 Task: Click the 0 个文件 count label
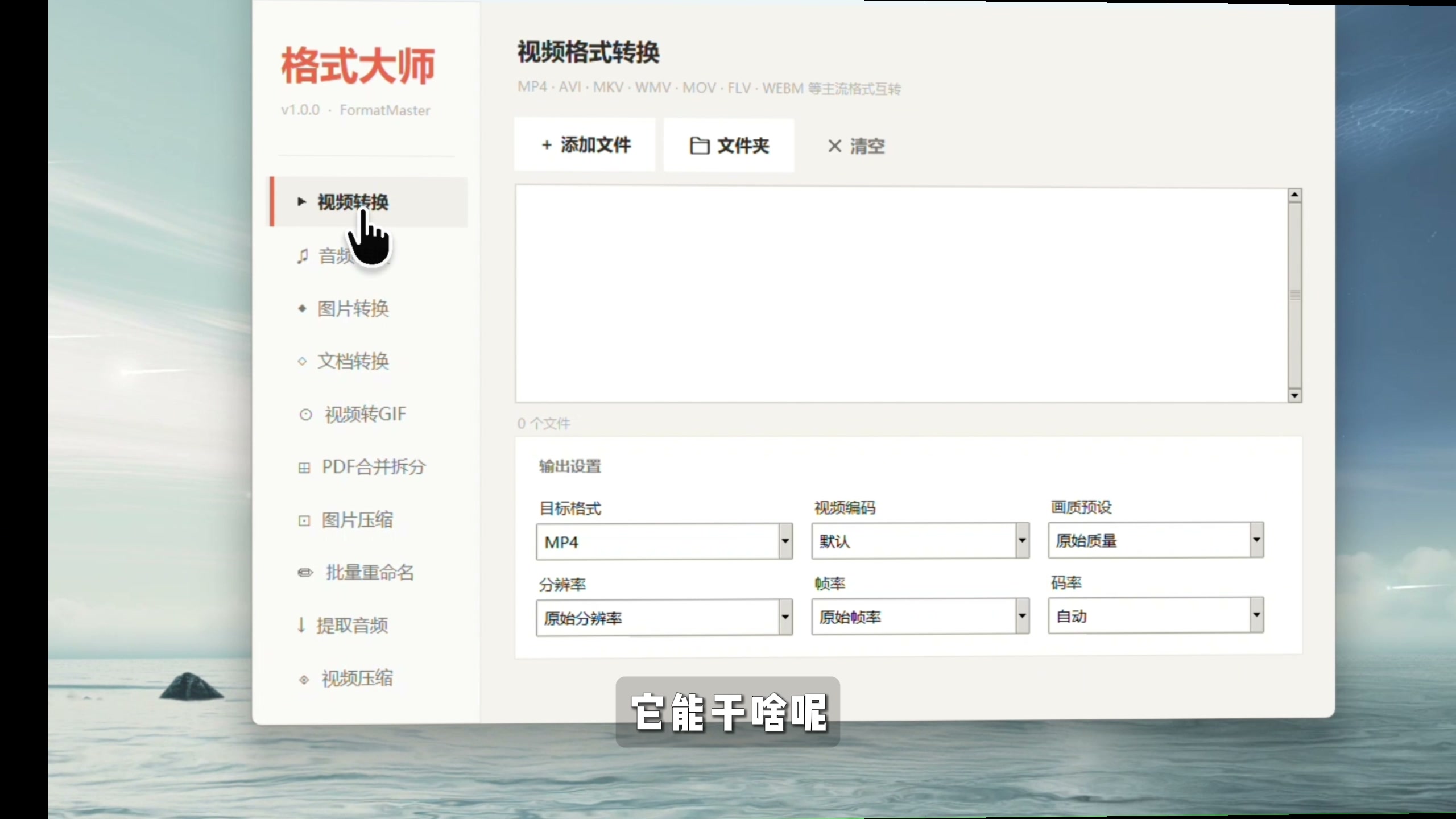click(x=544, y=424)
